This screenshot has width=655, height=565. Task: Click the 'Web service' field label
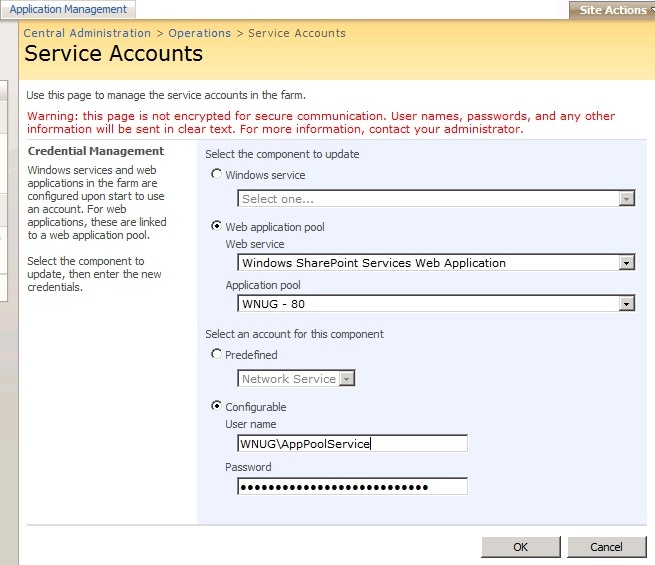[x=255, y=244]
